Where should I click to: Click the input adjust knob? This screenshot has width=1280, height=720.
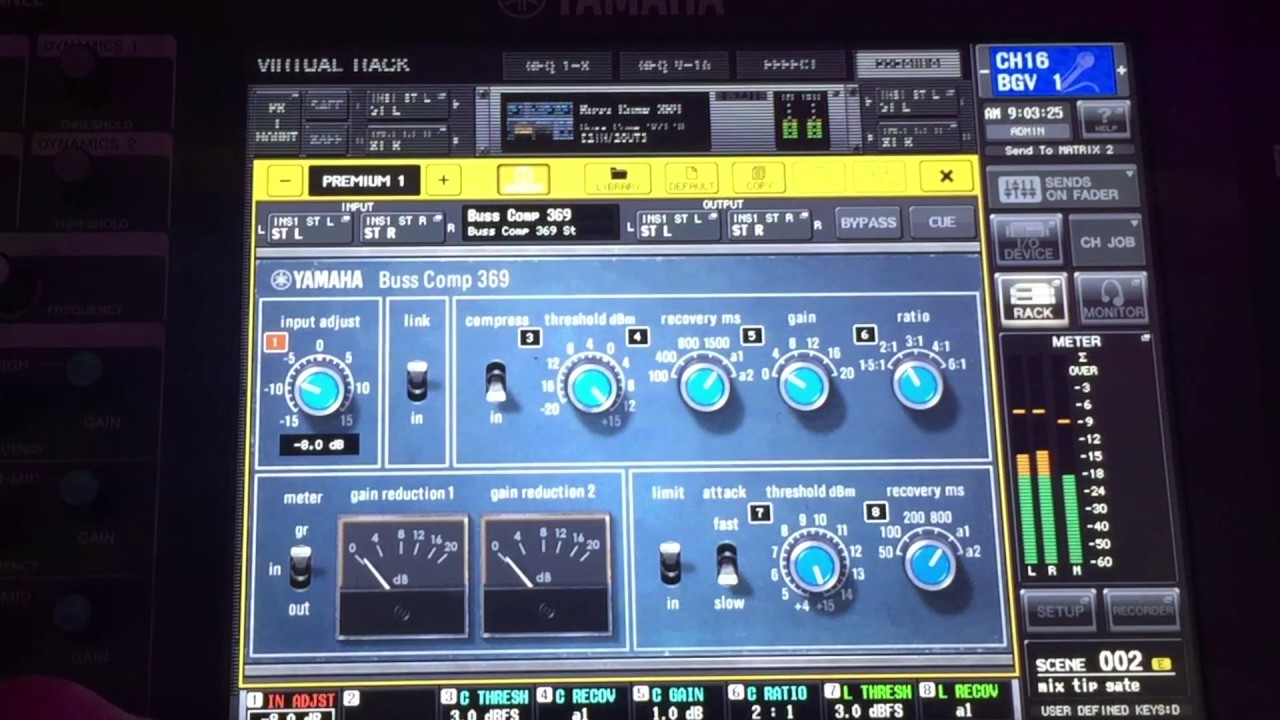point(318,390)
